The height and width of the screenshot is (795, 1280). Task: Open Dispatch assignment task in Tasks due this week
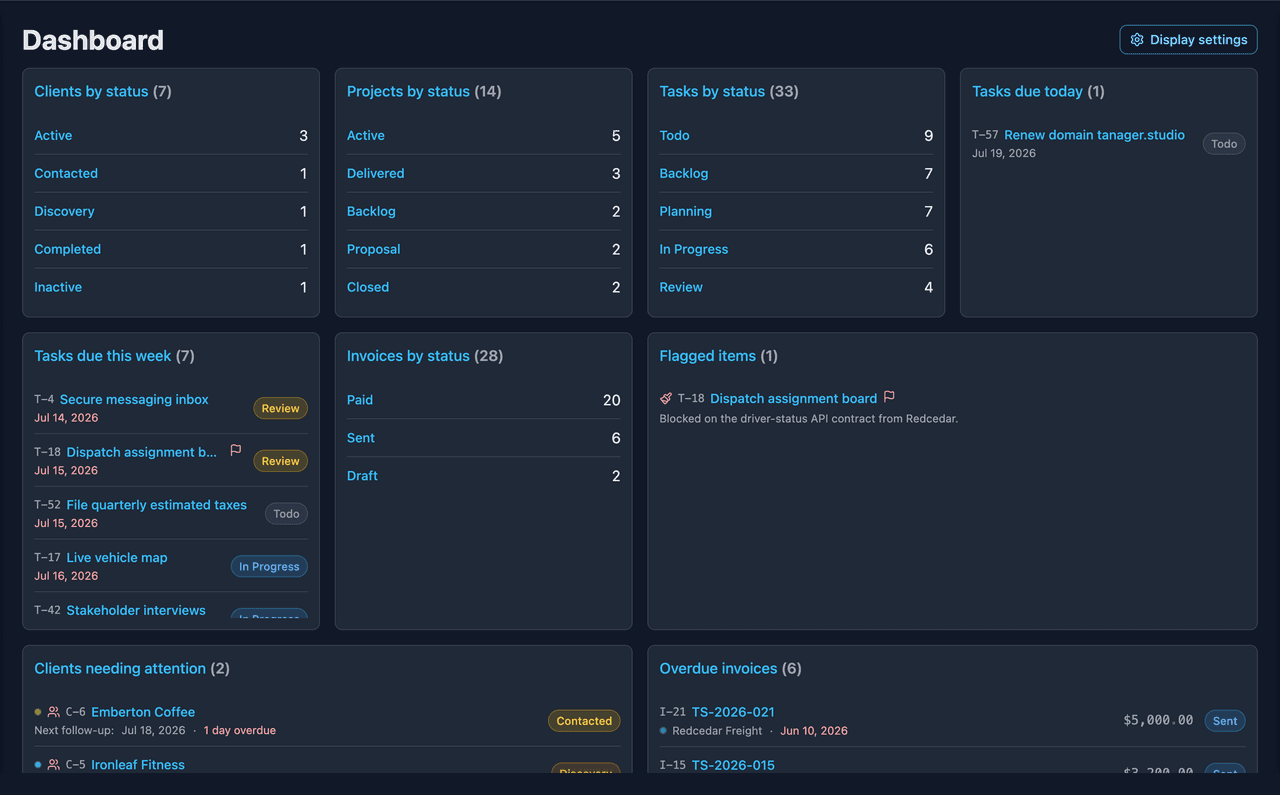coord(142,452)
